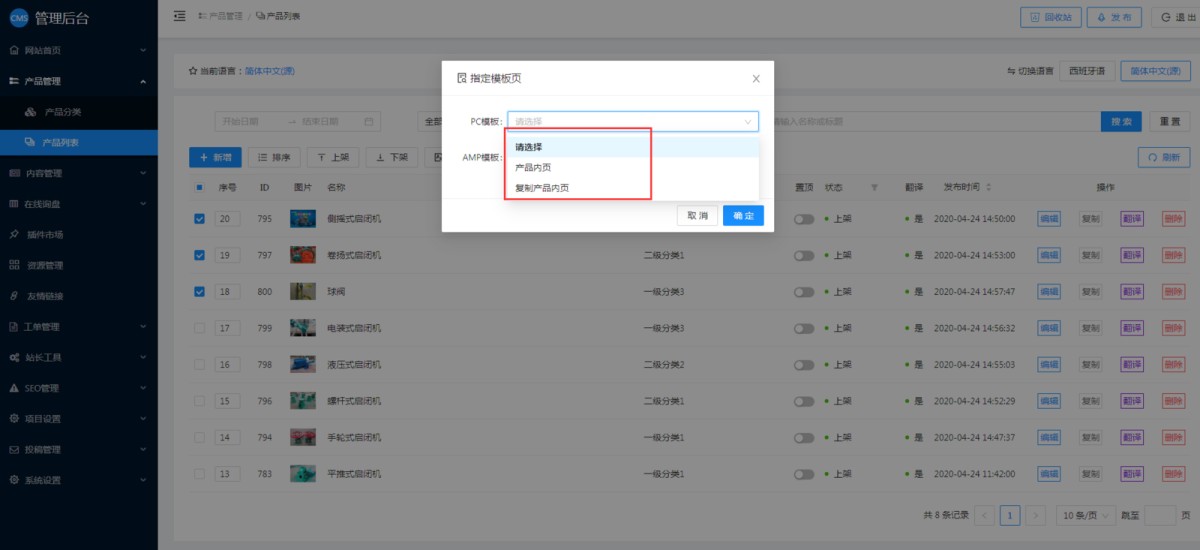This screenshot has height=550, width=1200.
Task: Open the PC模板 dropdown field
Action: click(632, 122)
